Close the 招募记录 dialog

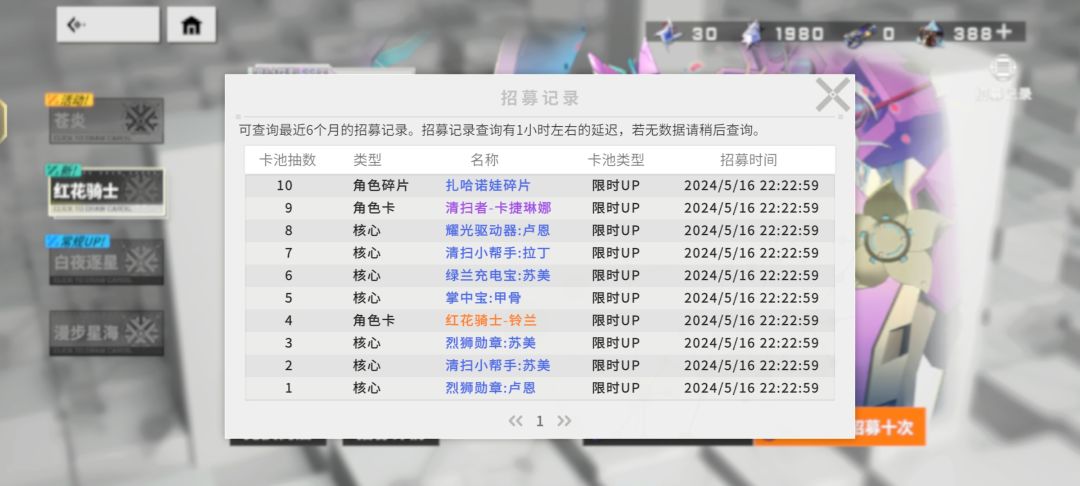pos(833,95)
